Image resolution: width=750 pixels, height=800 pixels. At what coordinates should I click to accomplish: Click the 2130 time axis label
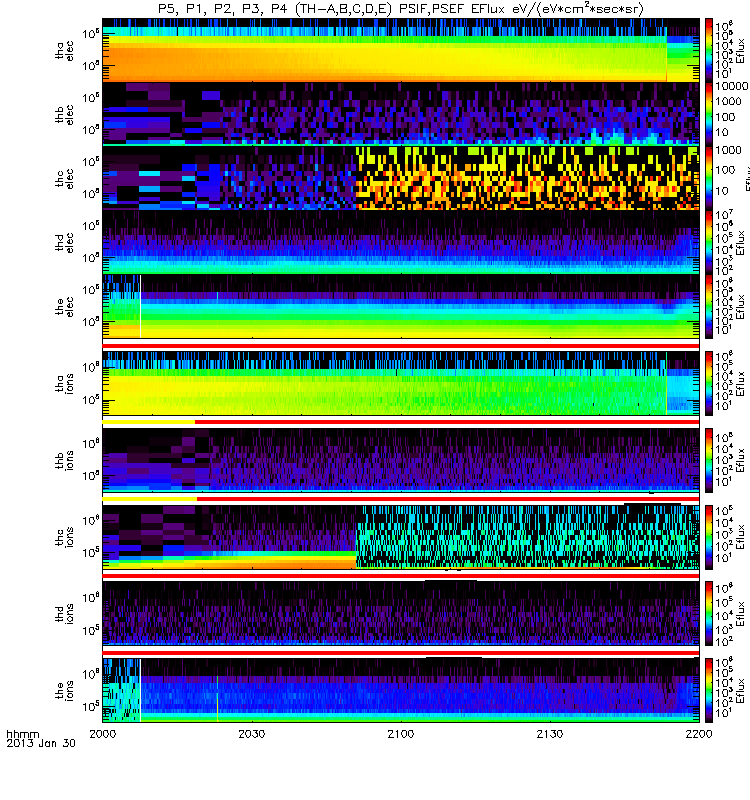pos(549,734)
